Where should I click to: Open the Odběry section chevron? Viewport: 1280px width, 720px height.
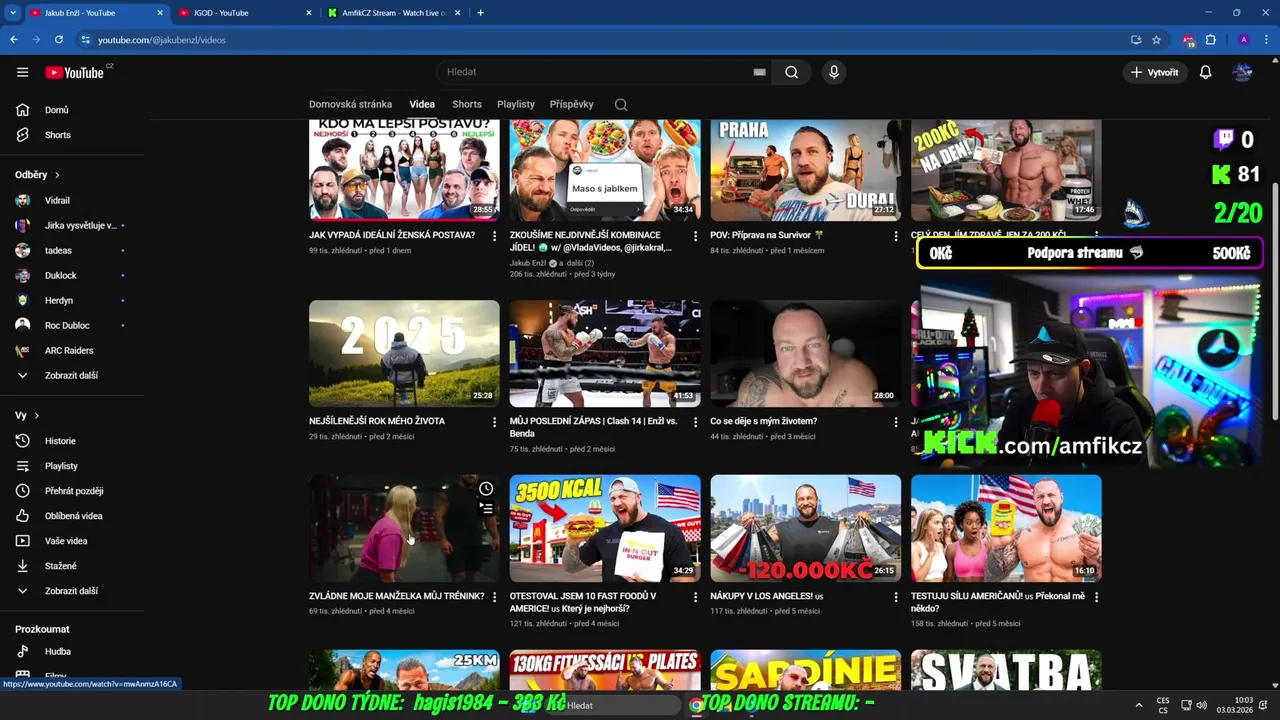pyautogui.click(x=57, y=175)
